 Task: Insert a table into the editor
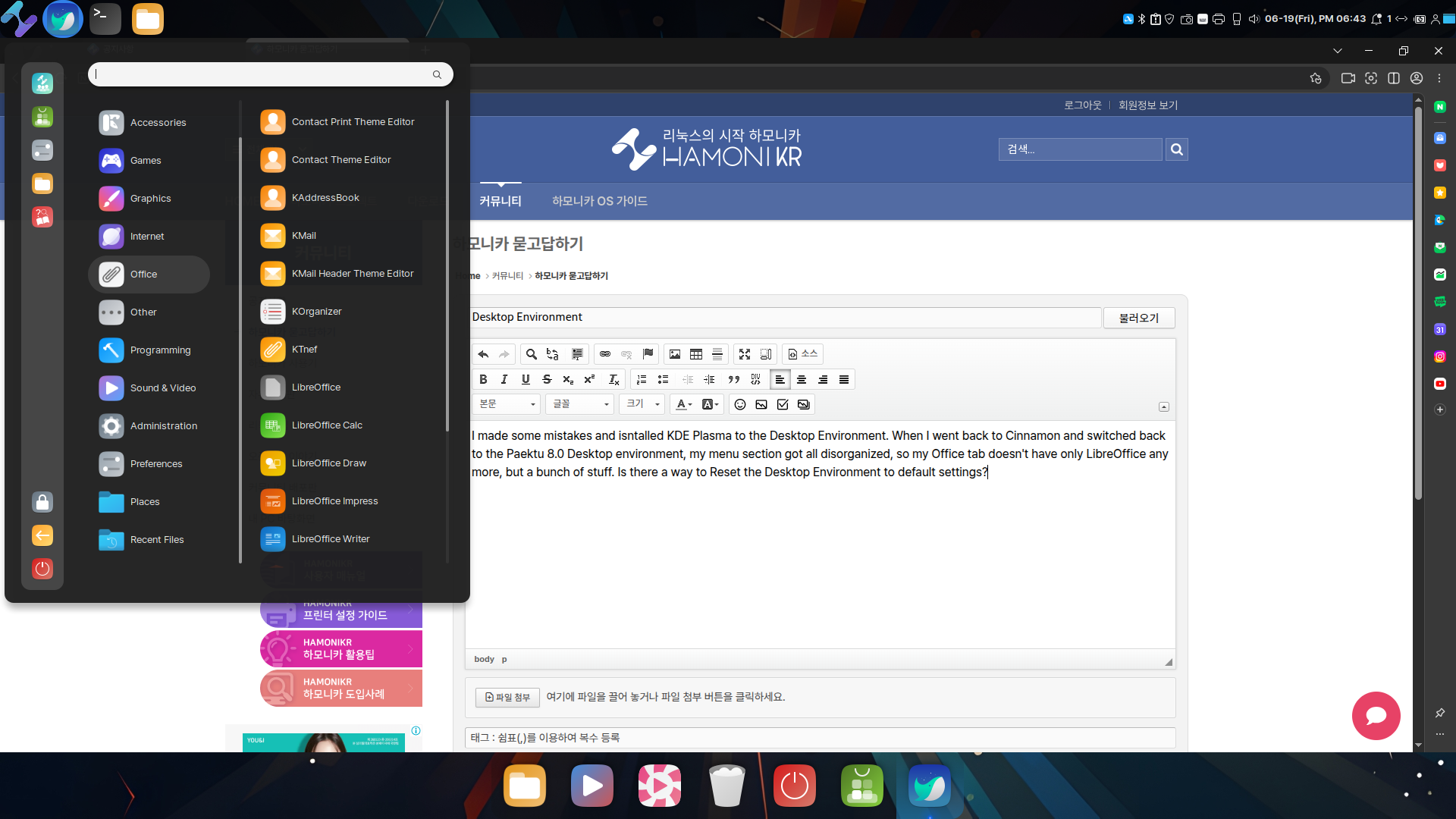[x=696, y=354]
